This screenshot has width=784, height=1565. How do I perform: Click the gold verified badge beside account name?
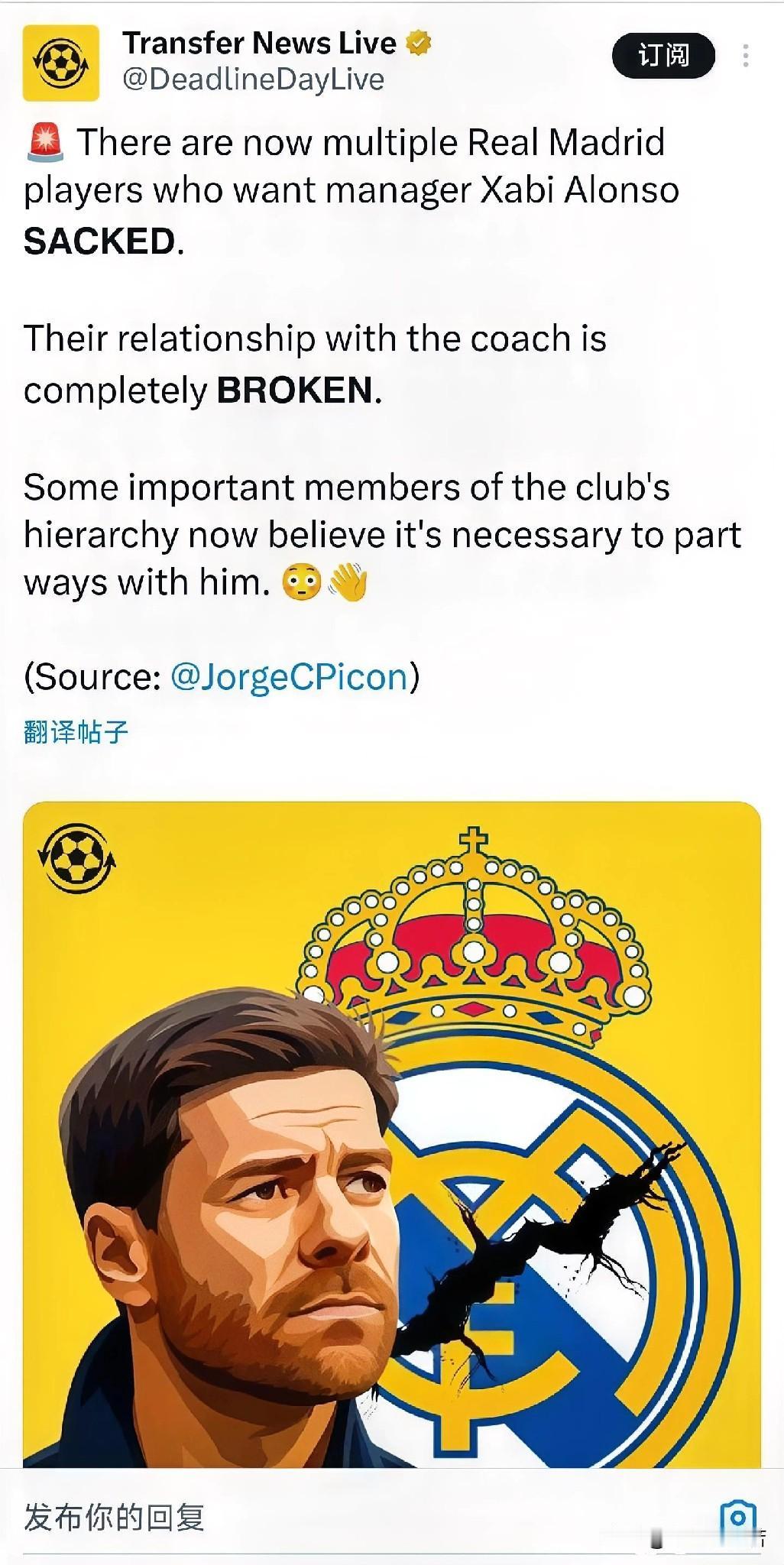pos(418,44)
